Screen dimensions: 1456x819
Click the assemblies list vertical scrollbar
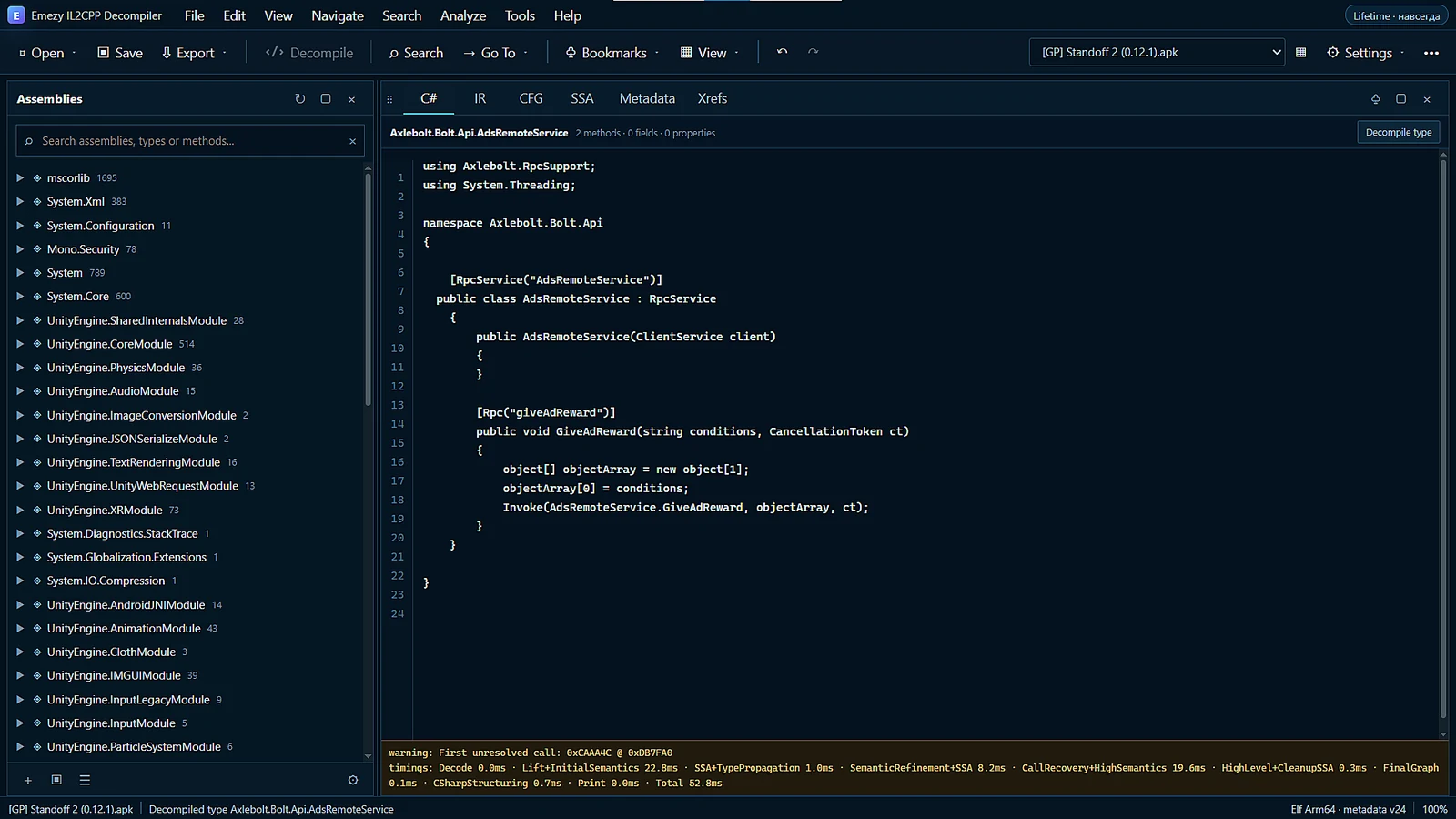pos(368,288)
